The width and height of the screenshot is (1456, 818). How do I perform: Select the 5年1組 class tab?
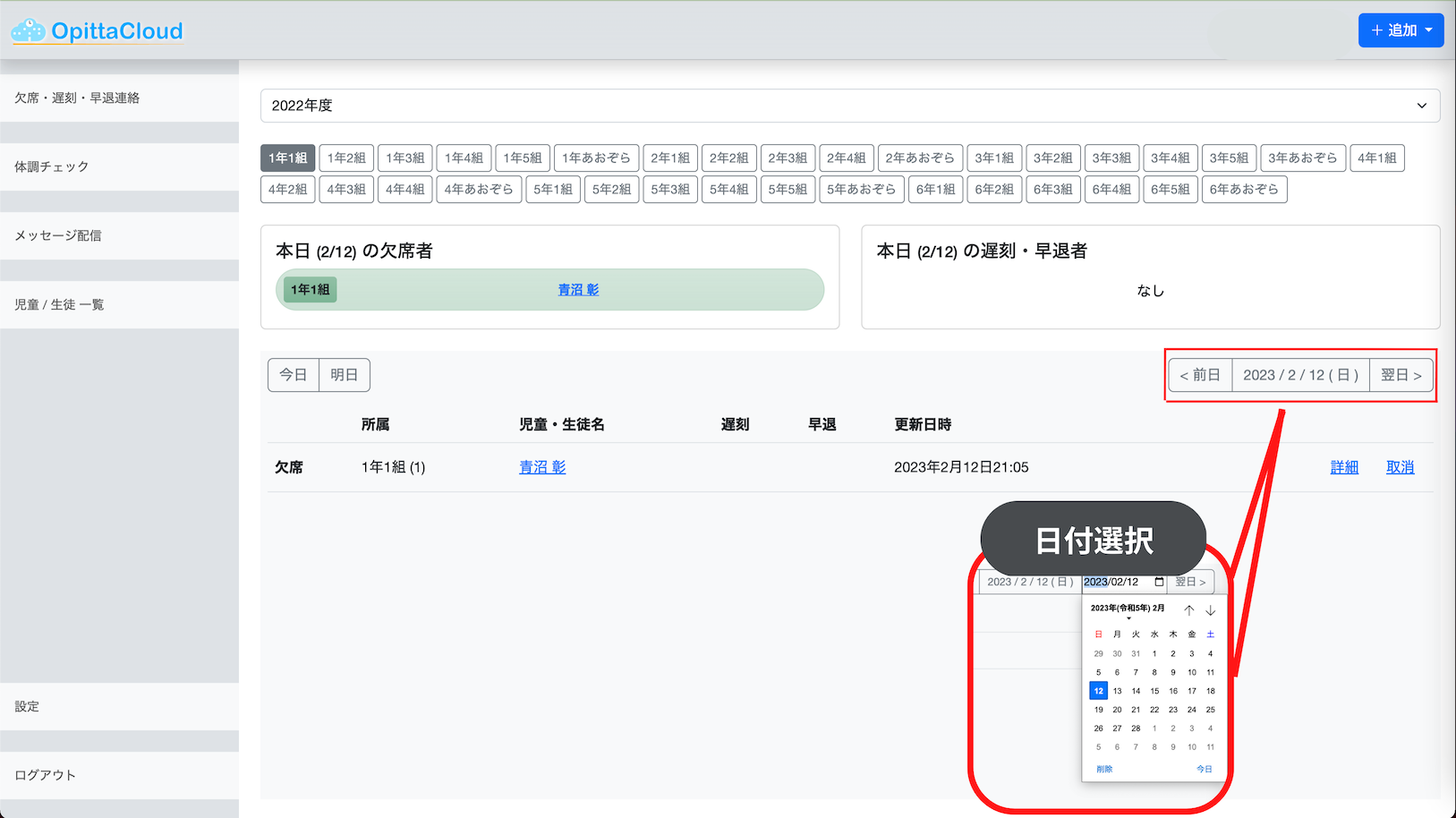553,189
